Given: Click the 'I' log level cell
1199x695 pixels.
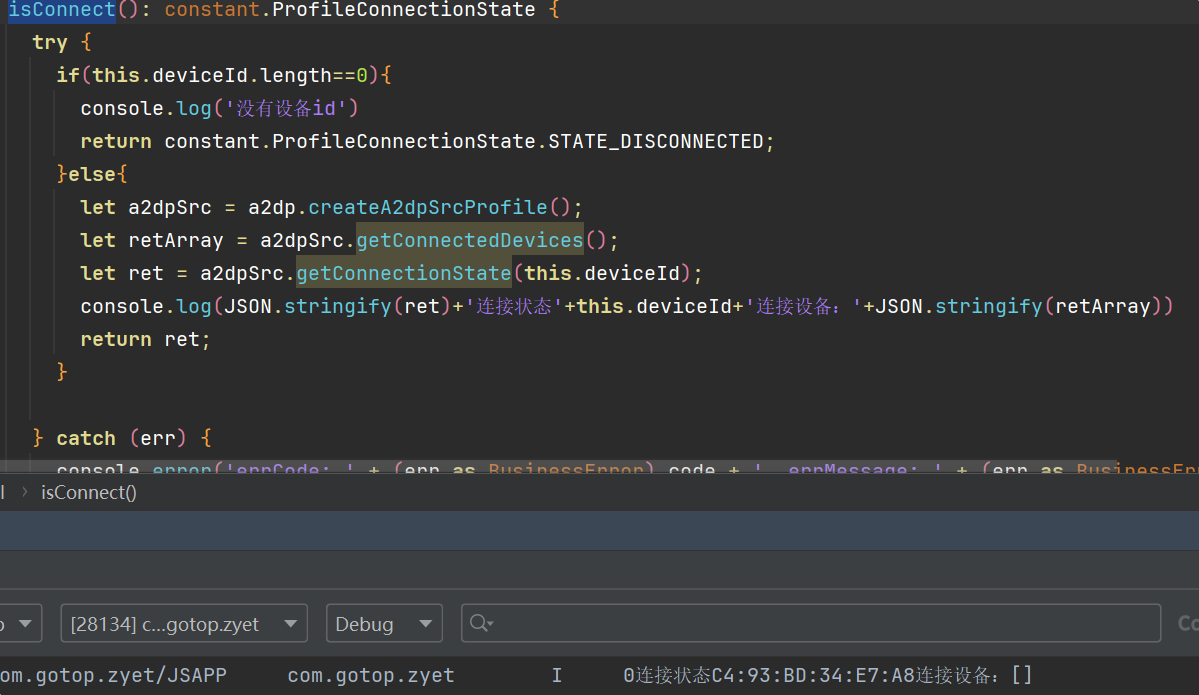Looking at the screenshot, I should (557, 675).
